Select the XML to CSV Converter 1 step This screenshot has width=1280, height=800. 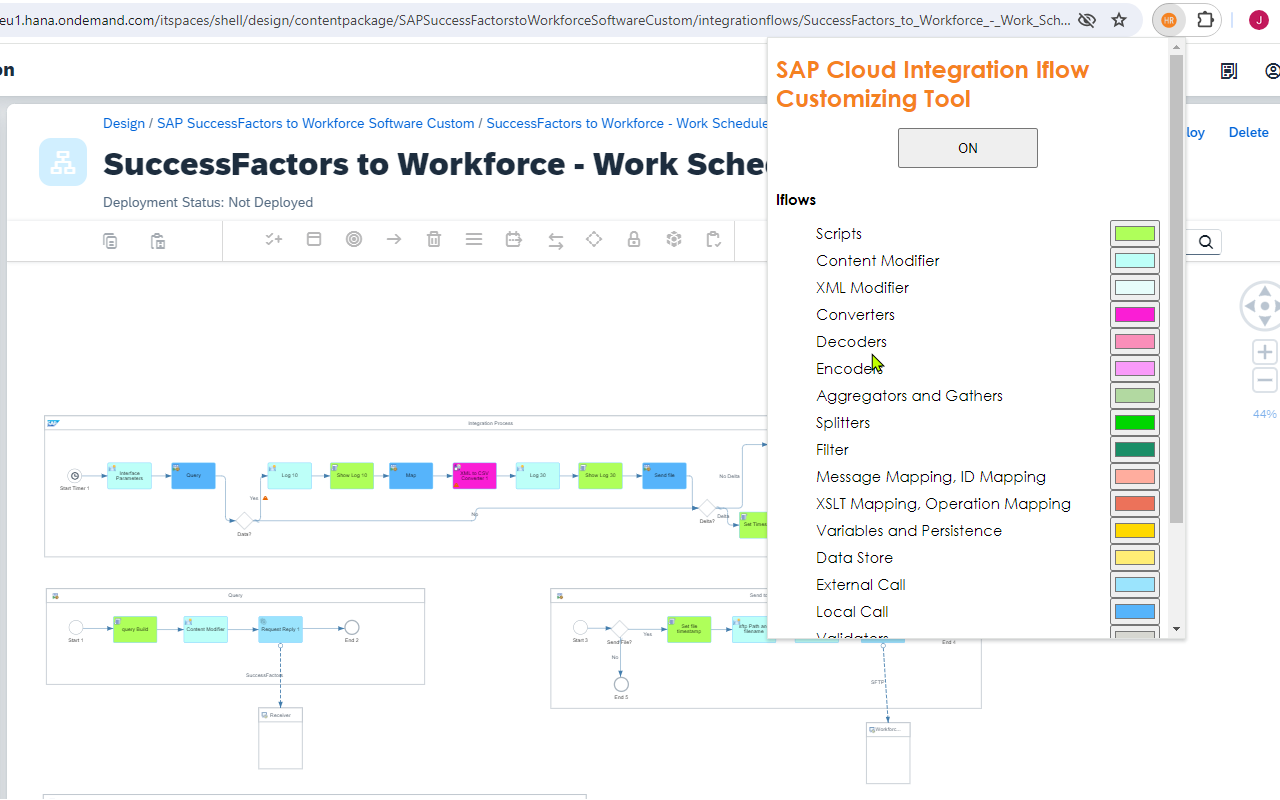(x=474, y=475)
